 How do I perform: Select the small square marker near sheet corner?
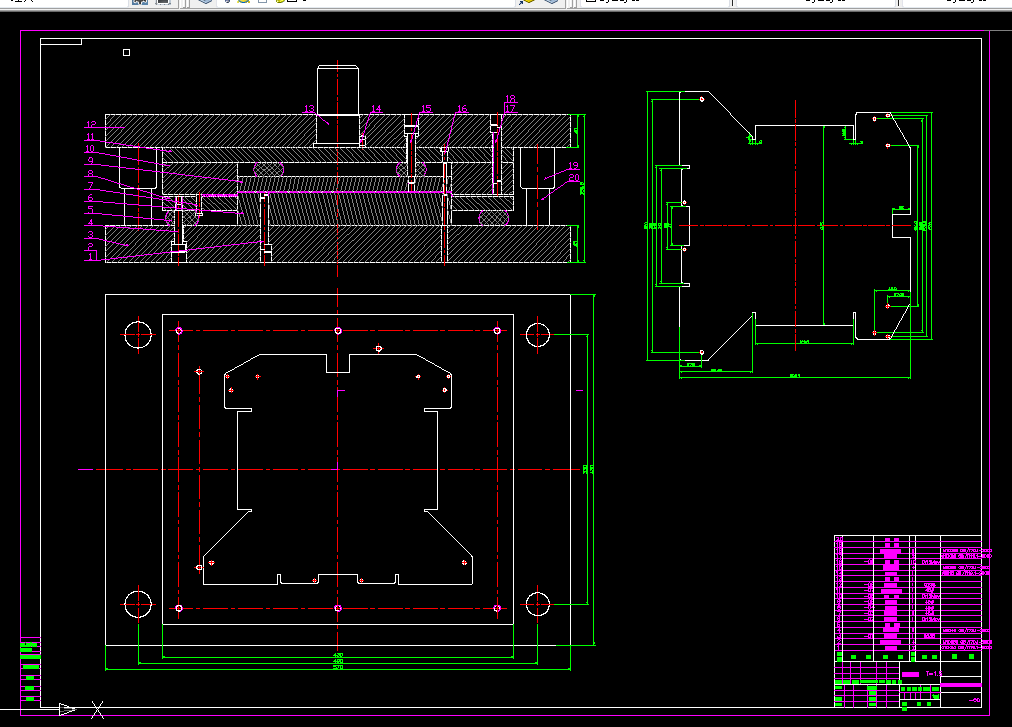[x=126, y=52]
